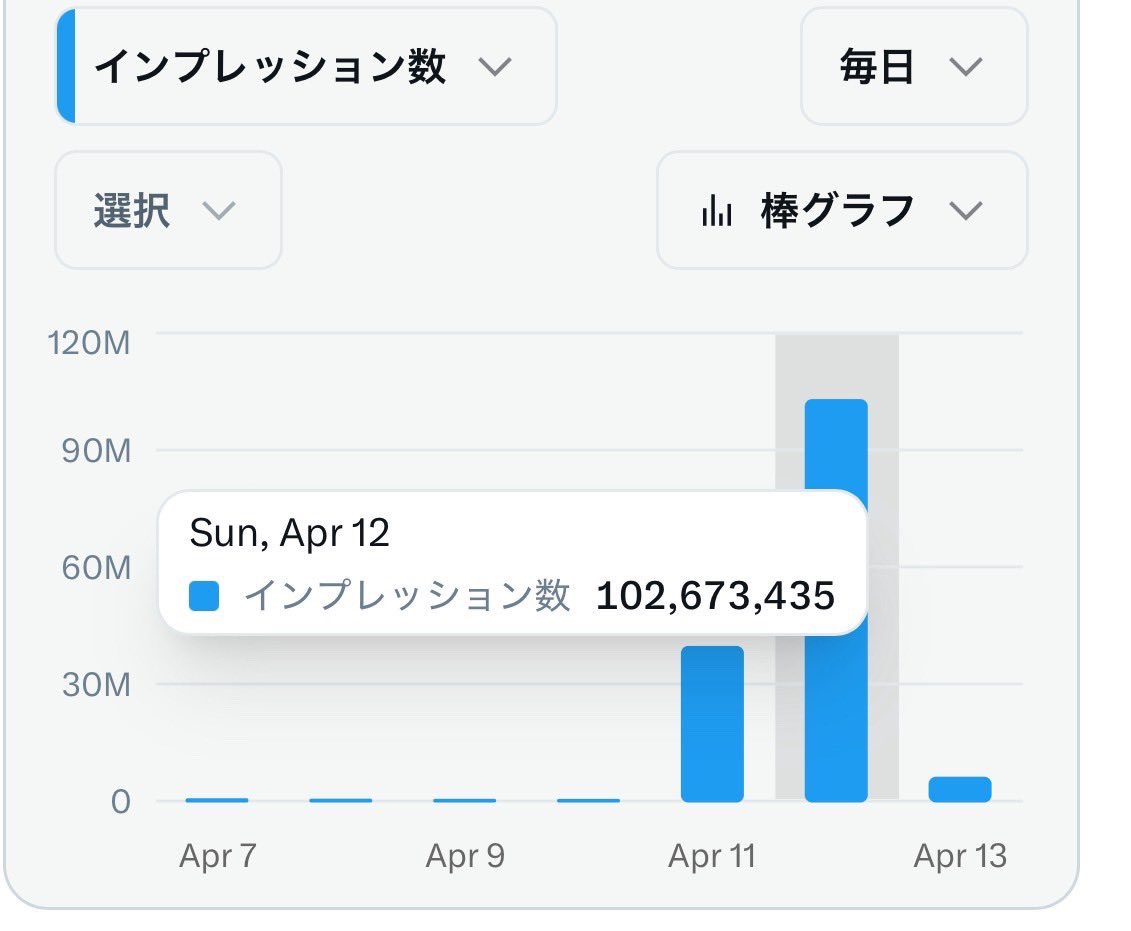Click the blue color strip on the metric selector

point(66,66)
